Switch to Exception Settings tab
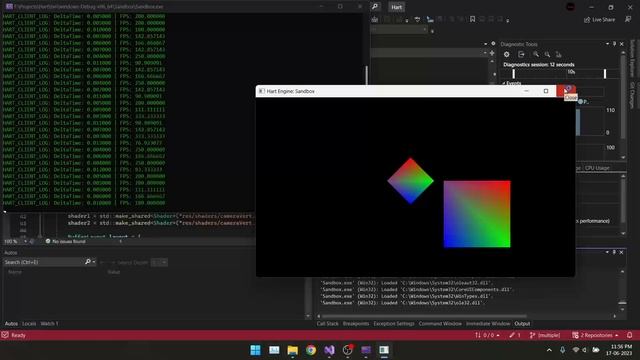This screenshot has height=360, width=640. pos(394,324)
